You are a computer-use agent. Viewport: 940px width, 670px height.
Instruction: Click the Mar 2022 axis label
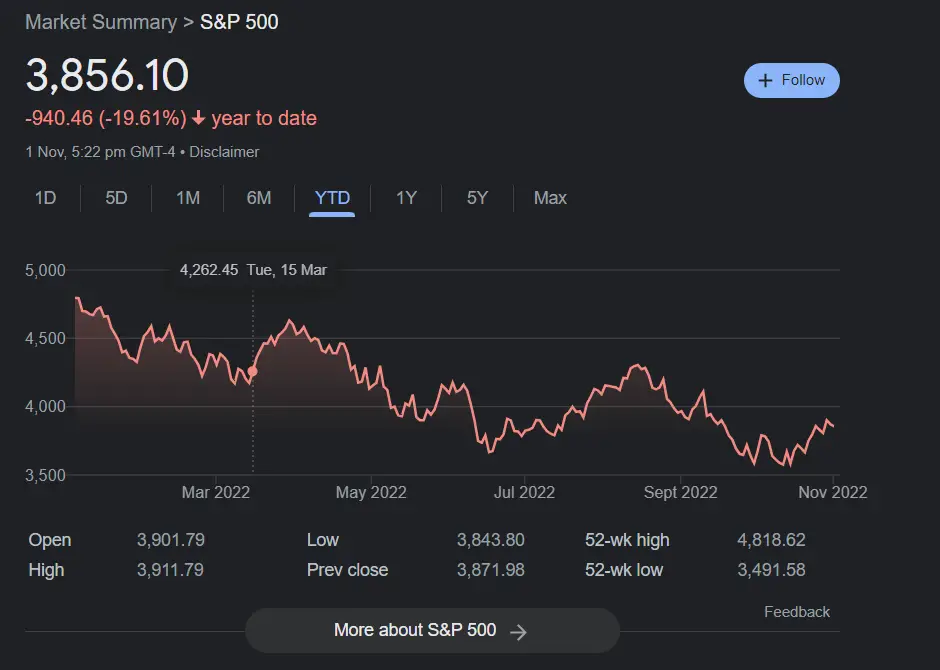point(216,493)
